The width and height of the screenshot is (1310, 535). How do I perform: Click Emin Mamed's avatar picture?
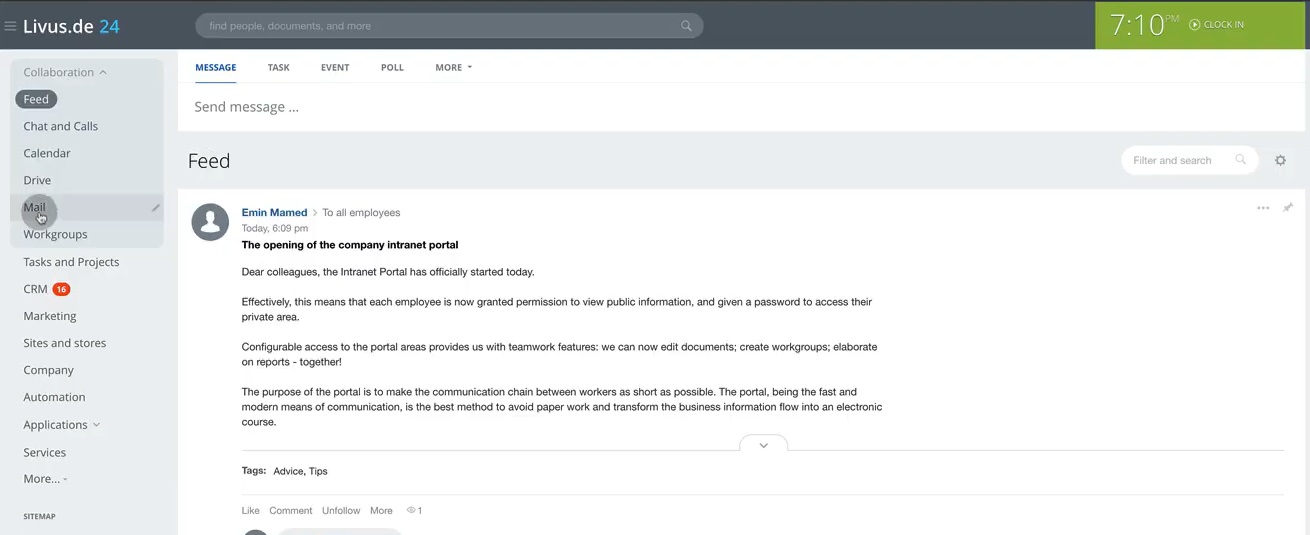click(210, 222)
